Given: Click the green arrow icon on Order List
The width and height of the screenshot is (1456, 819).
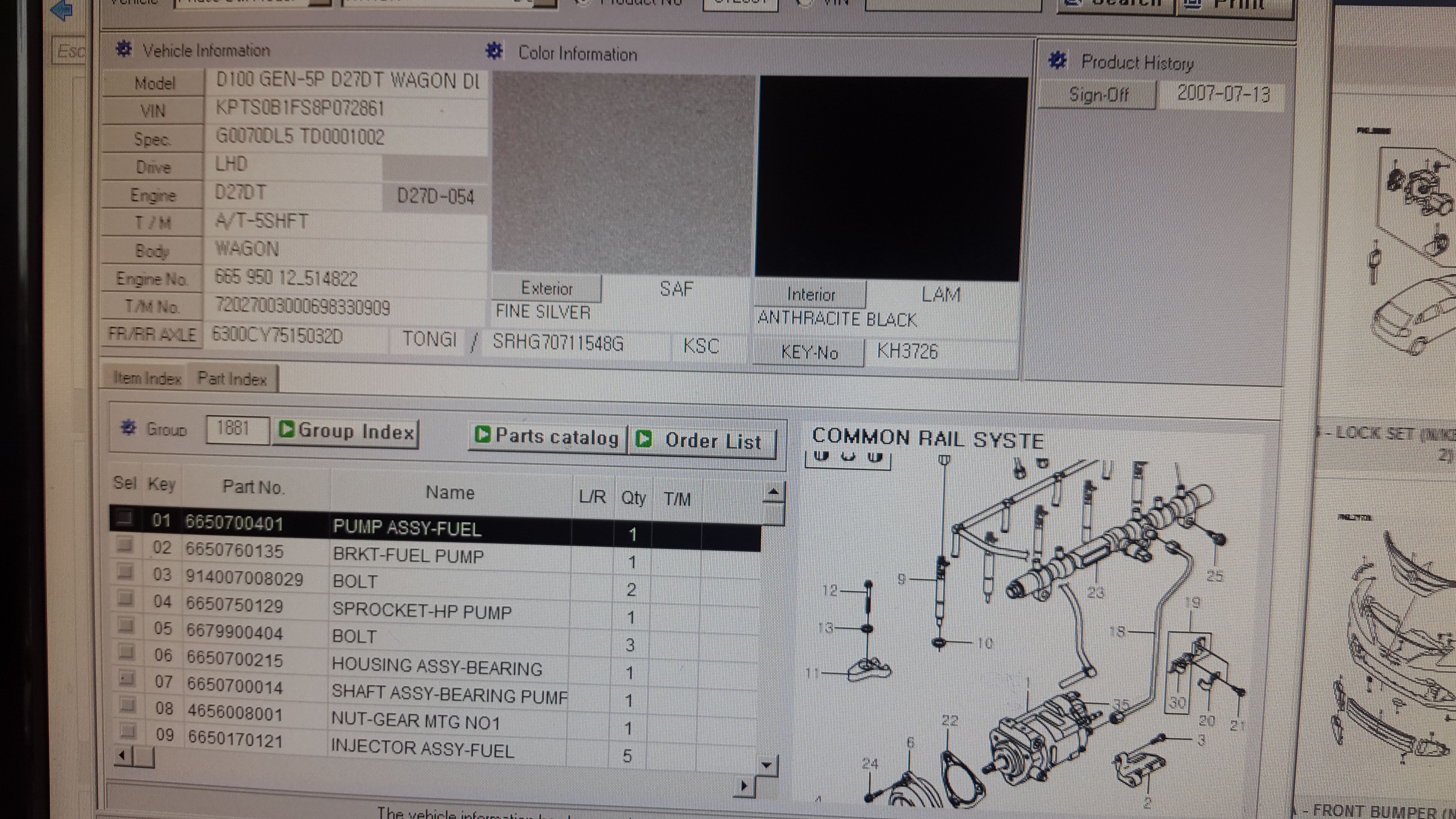Looking at the screenshot, I should pos(644,439).
